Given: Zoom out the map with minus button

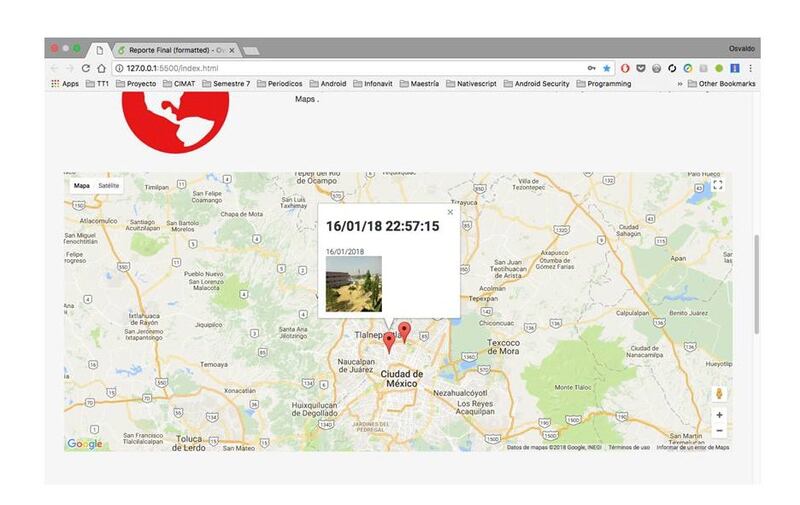Looking at the screenshot, I should pos(719,431).
